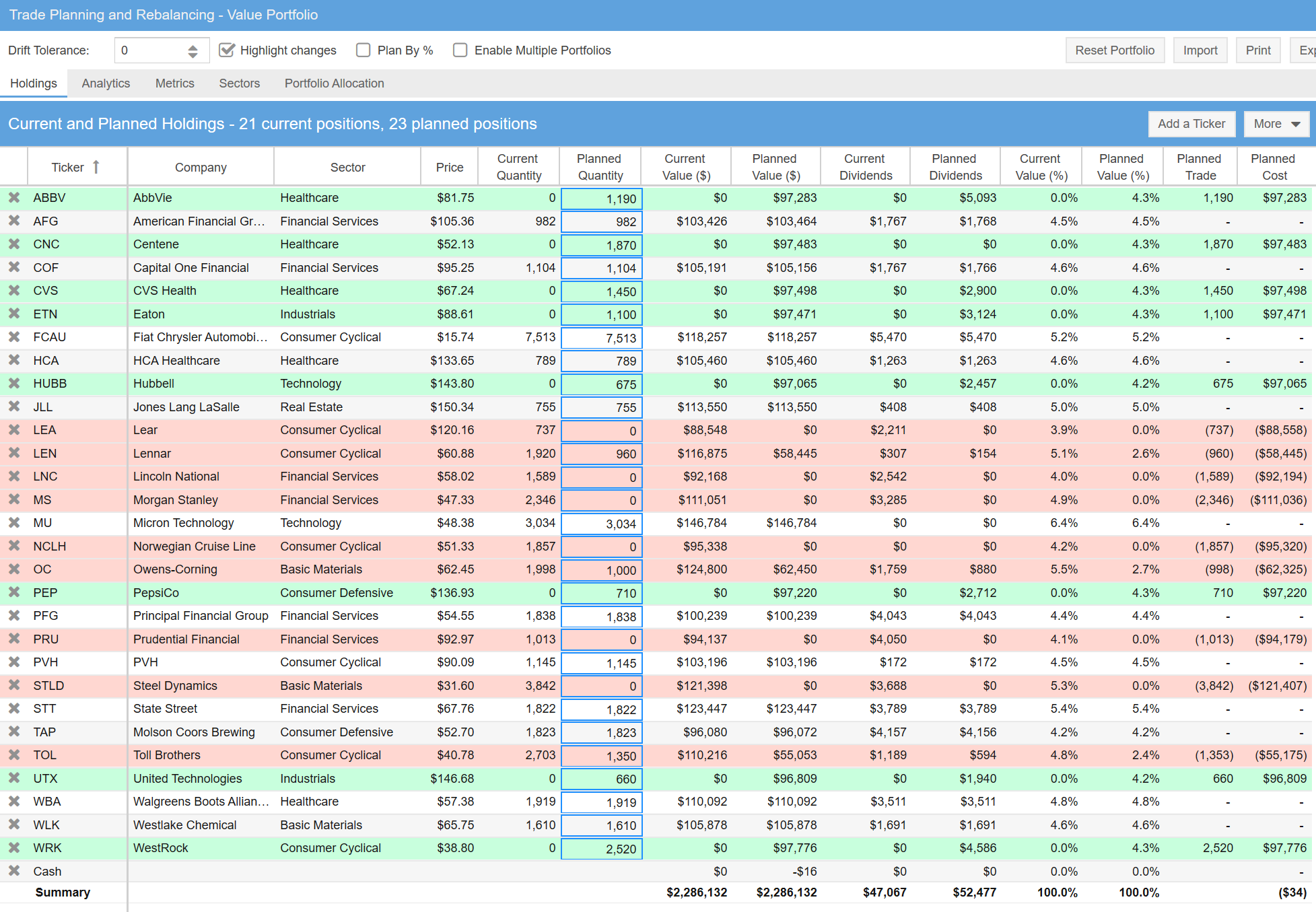Viewport: 1316px width, 912px height.
Task: Click the Price column header
Action: pyautogui.click(x=450, y=167)
